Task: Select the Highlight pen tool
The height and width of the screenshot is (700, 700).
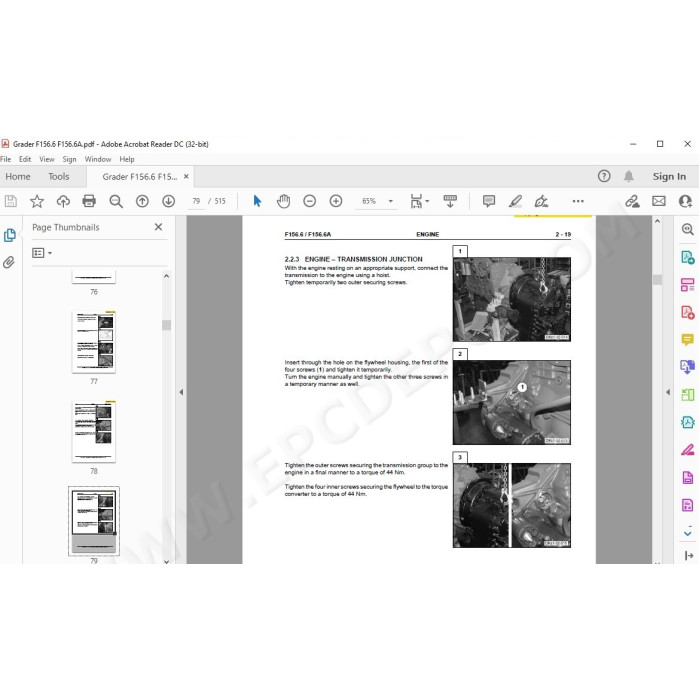Action: click(x=515, y=201)
